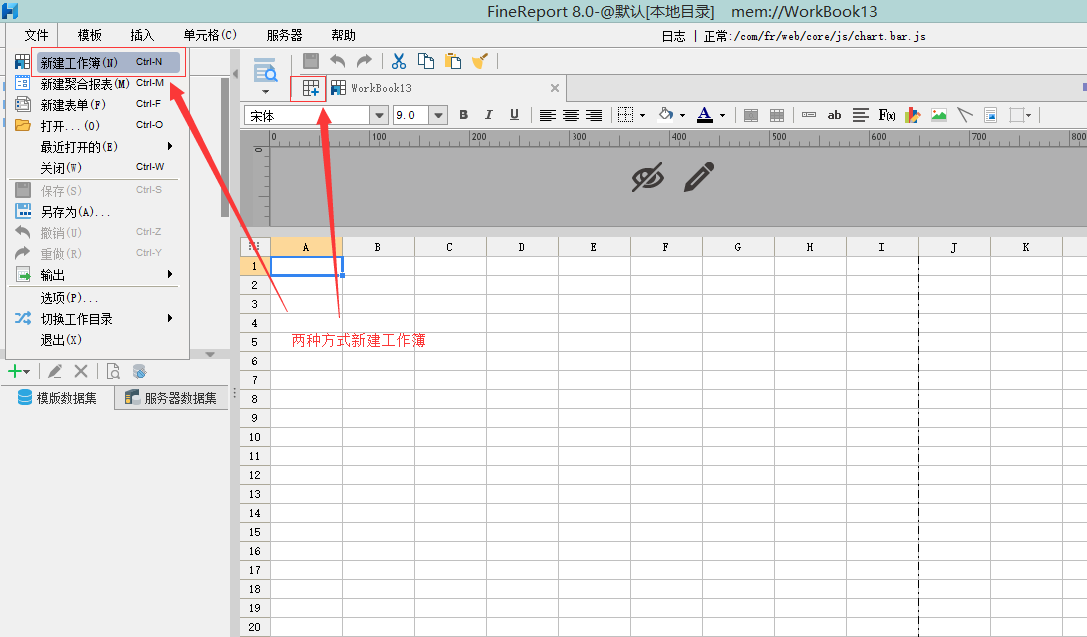The width and height of the screenshot is (1087, 637).
Task: Click the preview report icon
Action: tap(266, 71)
